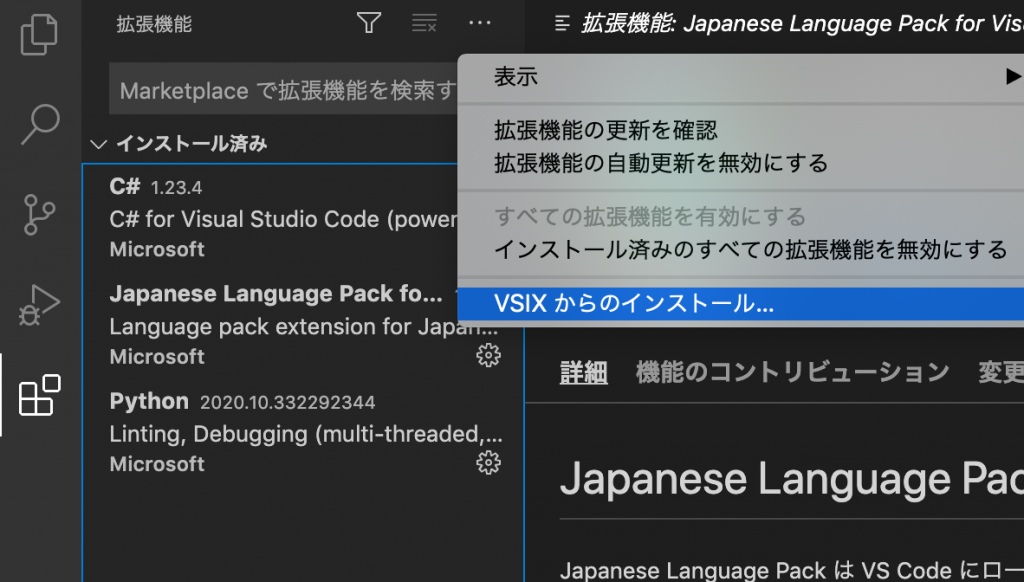Switch to the 機能のコントリビューション tab
The height and width of the screenshot is (582, 1024).
[792, 372]
